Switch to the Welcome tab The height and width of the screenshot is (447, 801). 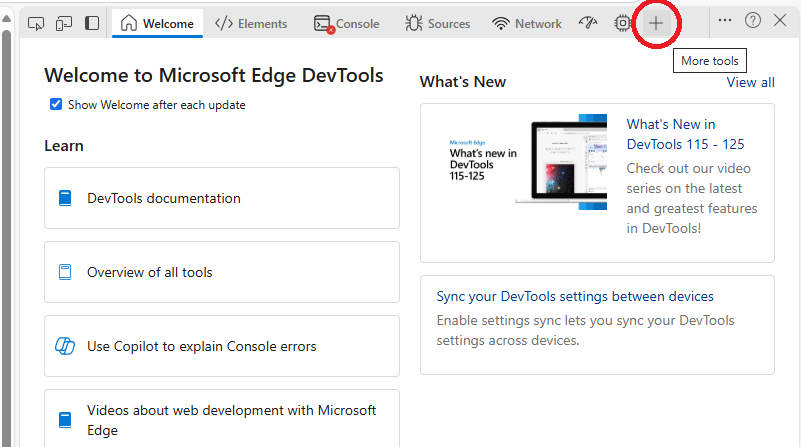(157, 23)
